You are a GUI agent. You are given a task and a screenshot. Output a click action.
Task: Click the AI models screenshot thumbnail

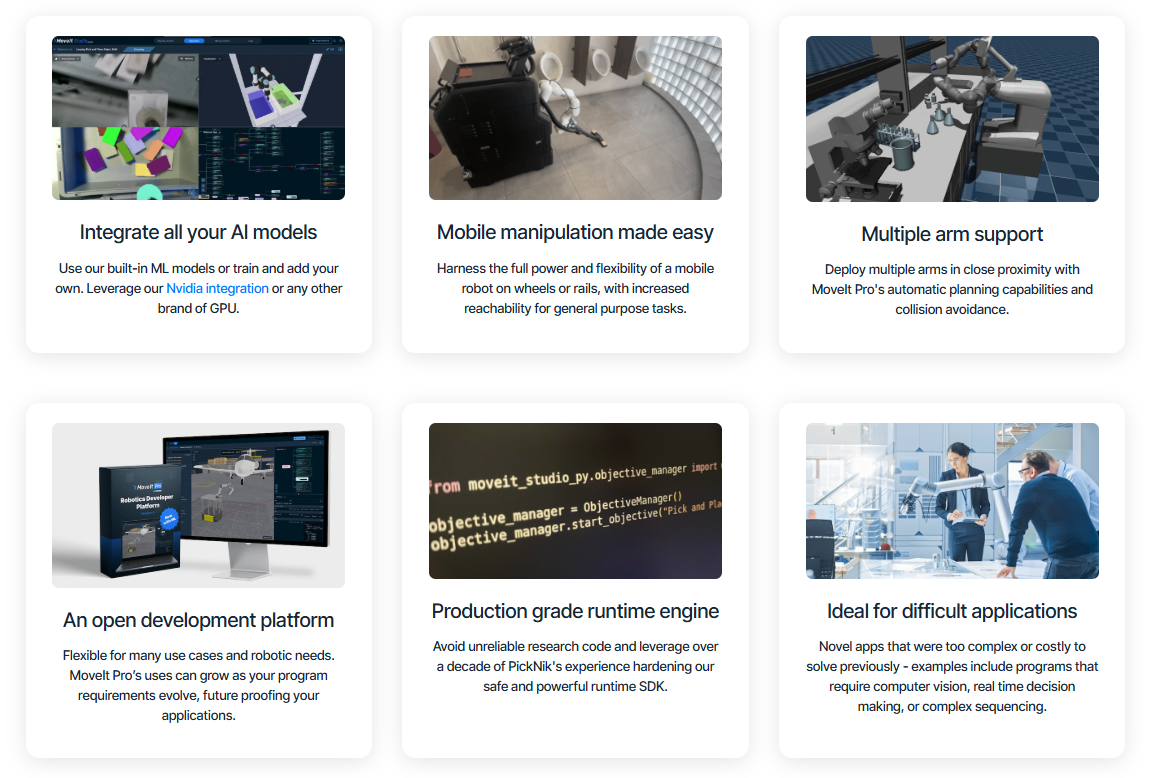click(x=198, y=118)
